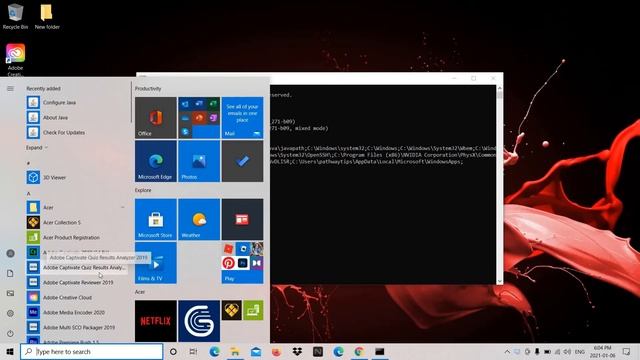Launch Adobe Media Encoder 2020
Screen dimensions: 640x360
point(78,312)
